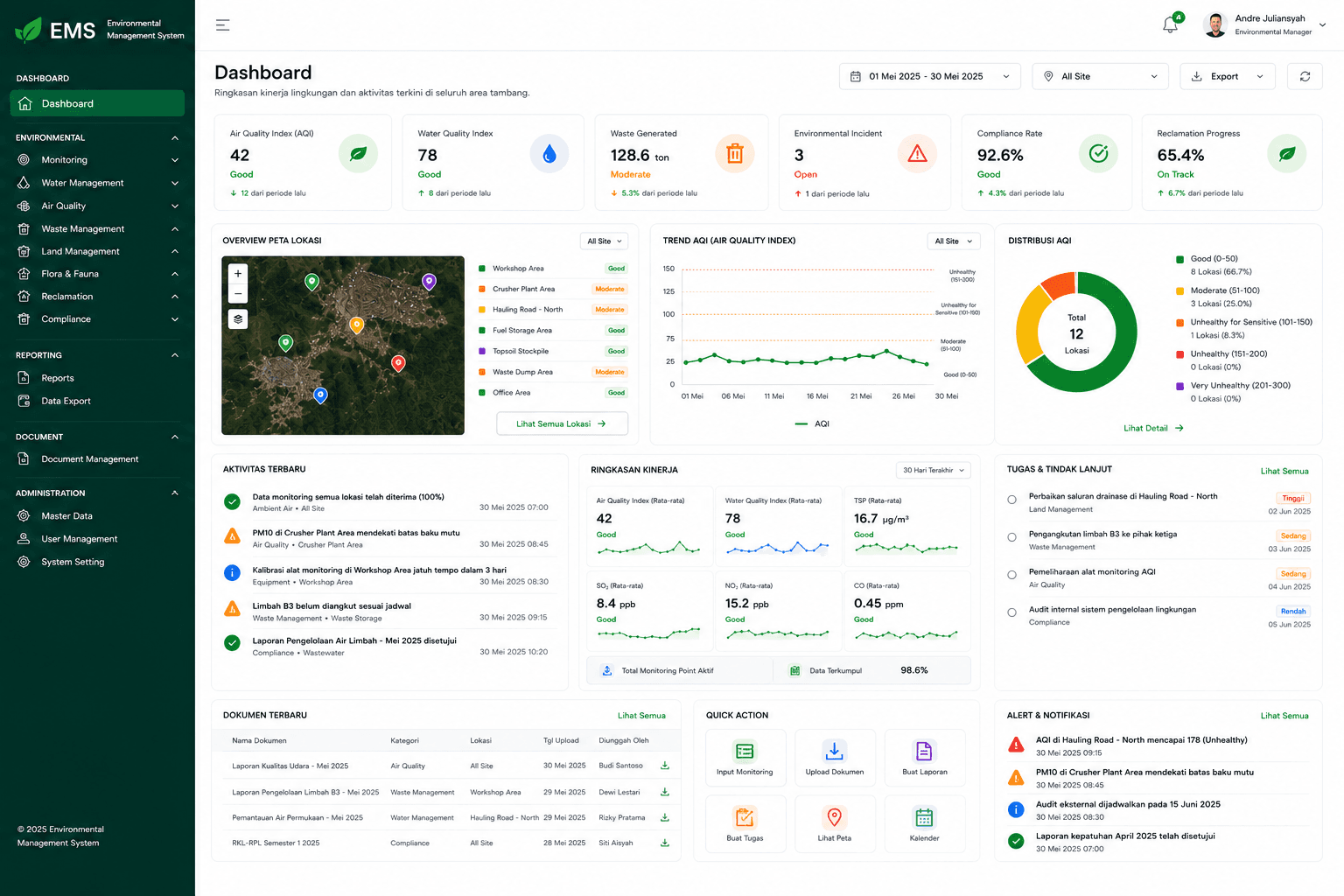Viewport: 1344px width, 896px height.
Task: Click the AQI legend under the trend chart
Action: tap(812, 423)
